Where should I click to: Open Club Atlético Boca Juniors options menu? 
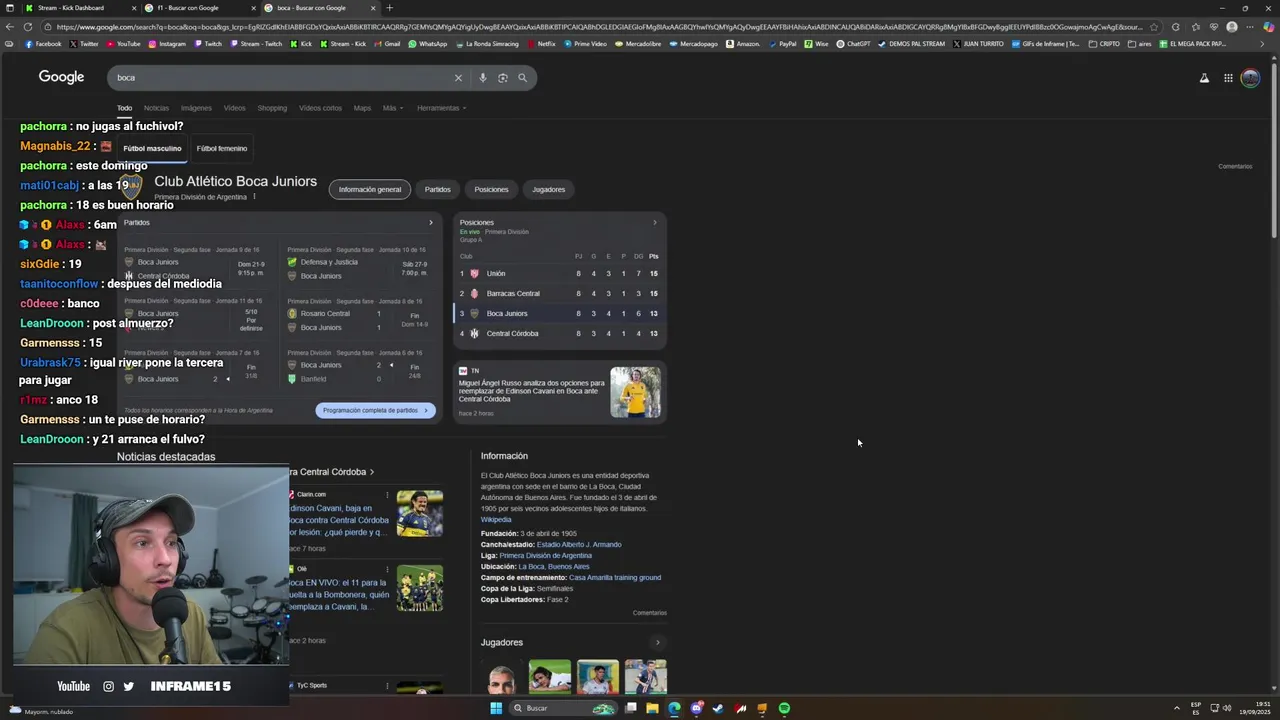coord(254,197)
